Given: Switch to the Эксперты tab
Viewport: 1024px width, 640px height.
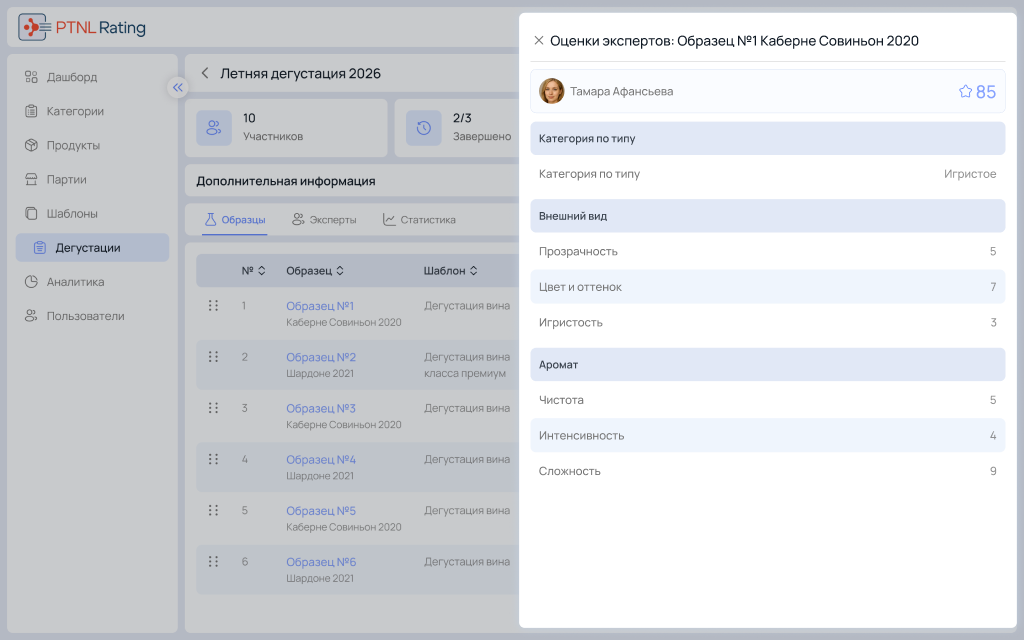Looking at the screenshot, I should tap(324, 219).
